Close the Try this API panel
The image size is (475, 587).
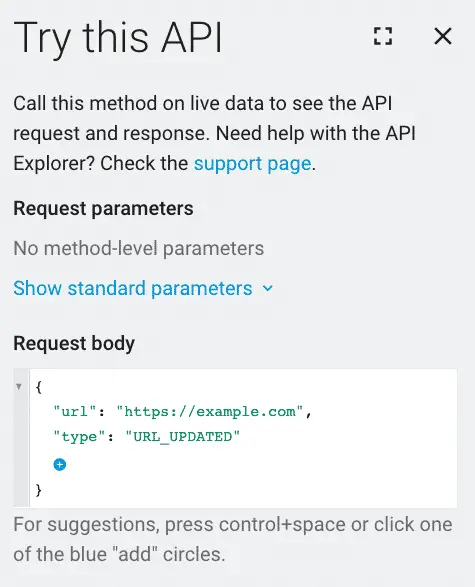[443, 36]
